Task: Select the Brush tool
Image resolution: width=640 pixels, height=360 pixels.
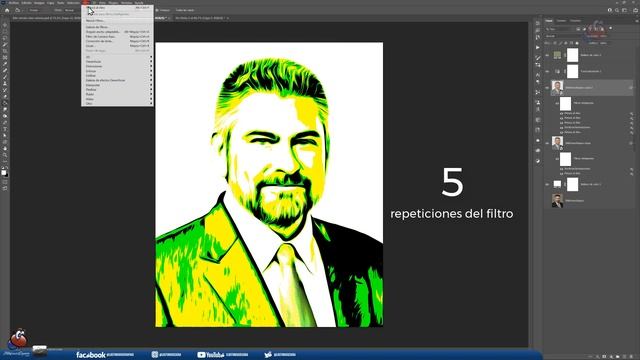Action: pos(5,77)
